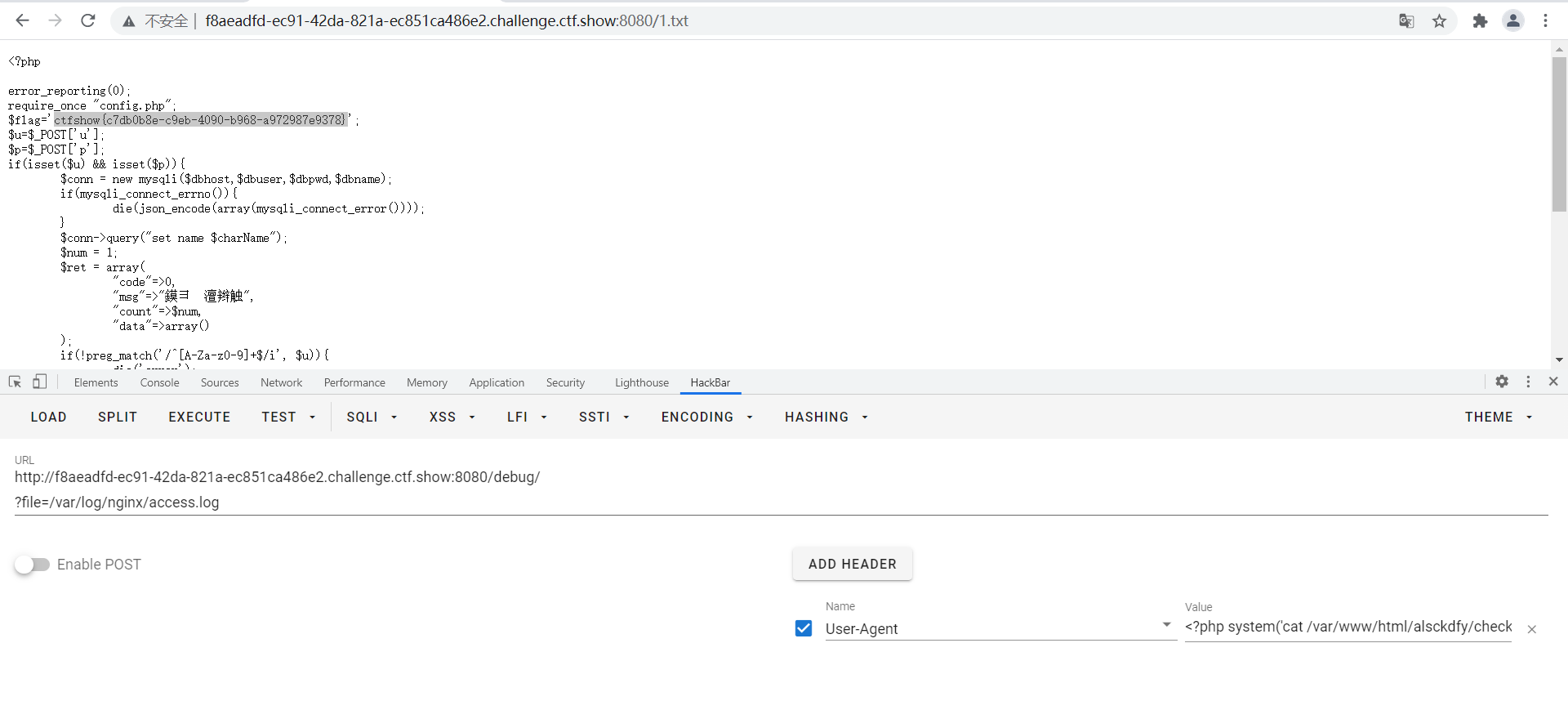This screenshot has height=719, width=1568.
Task: Open DevTools settings gear
Action: (1502, 382)
